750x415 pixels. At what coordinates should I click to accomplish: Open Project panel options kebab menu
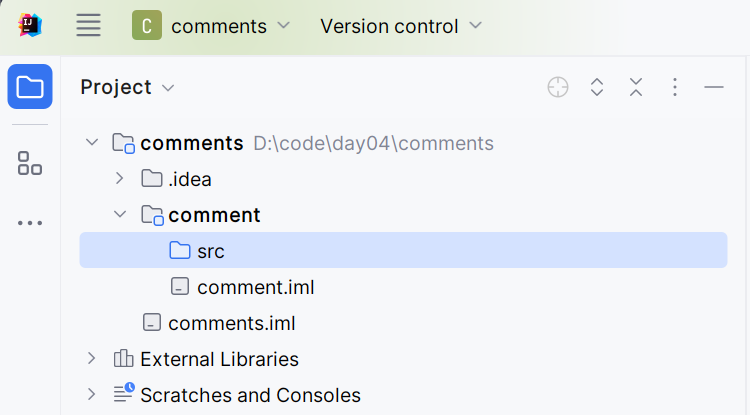tap(675, 87)
